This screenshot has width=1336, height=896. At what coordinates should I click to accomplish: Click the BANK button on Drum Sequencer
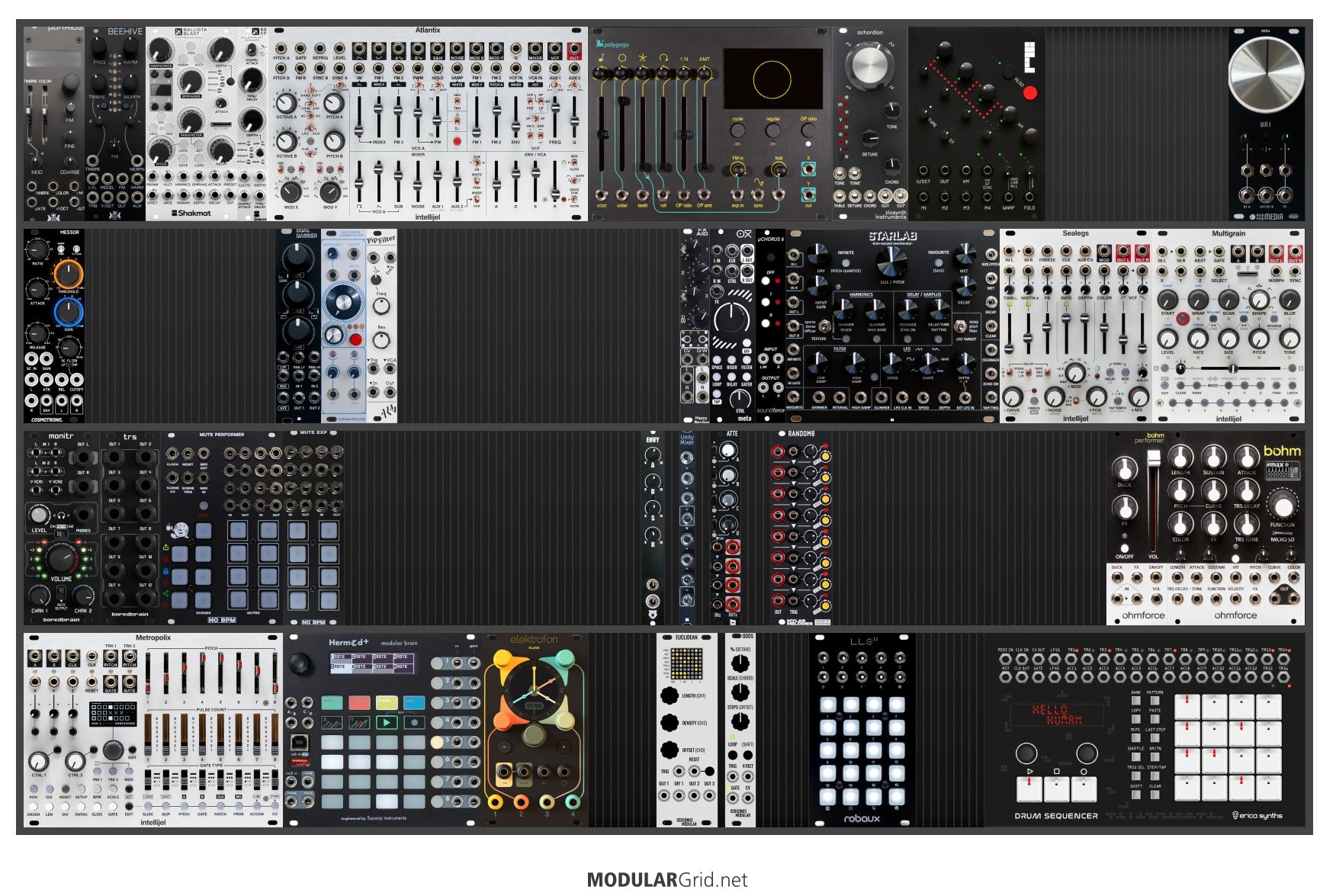(x=1136, y=700)
